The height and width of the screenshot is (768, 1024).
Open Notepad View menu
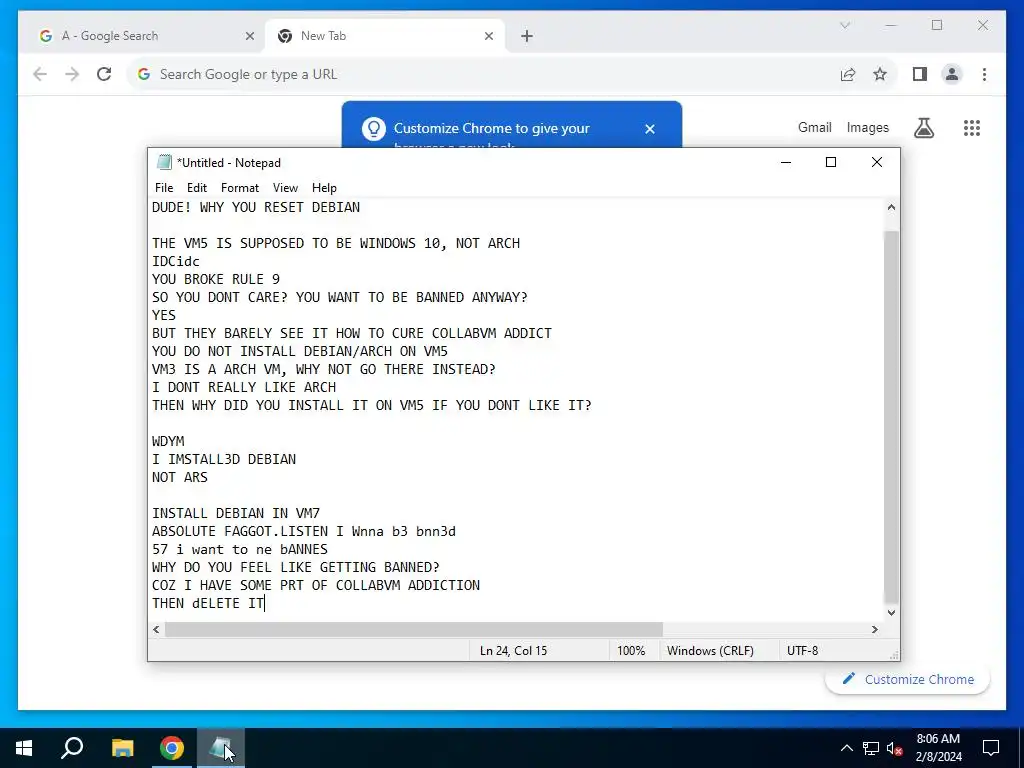[x=285, y=188]
